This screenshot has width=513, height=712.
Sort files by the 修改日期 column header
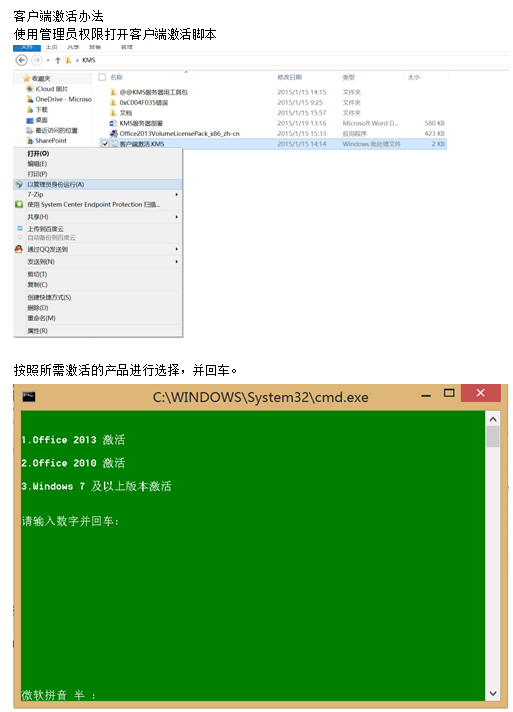(x=289, y=77)
